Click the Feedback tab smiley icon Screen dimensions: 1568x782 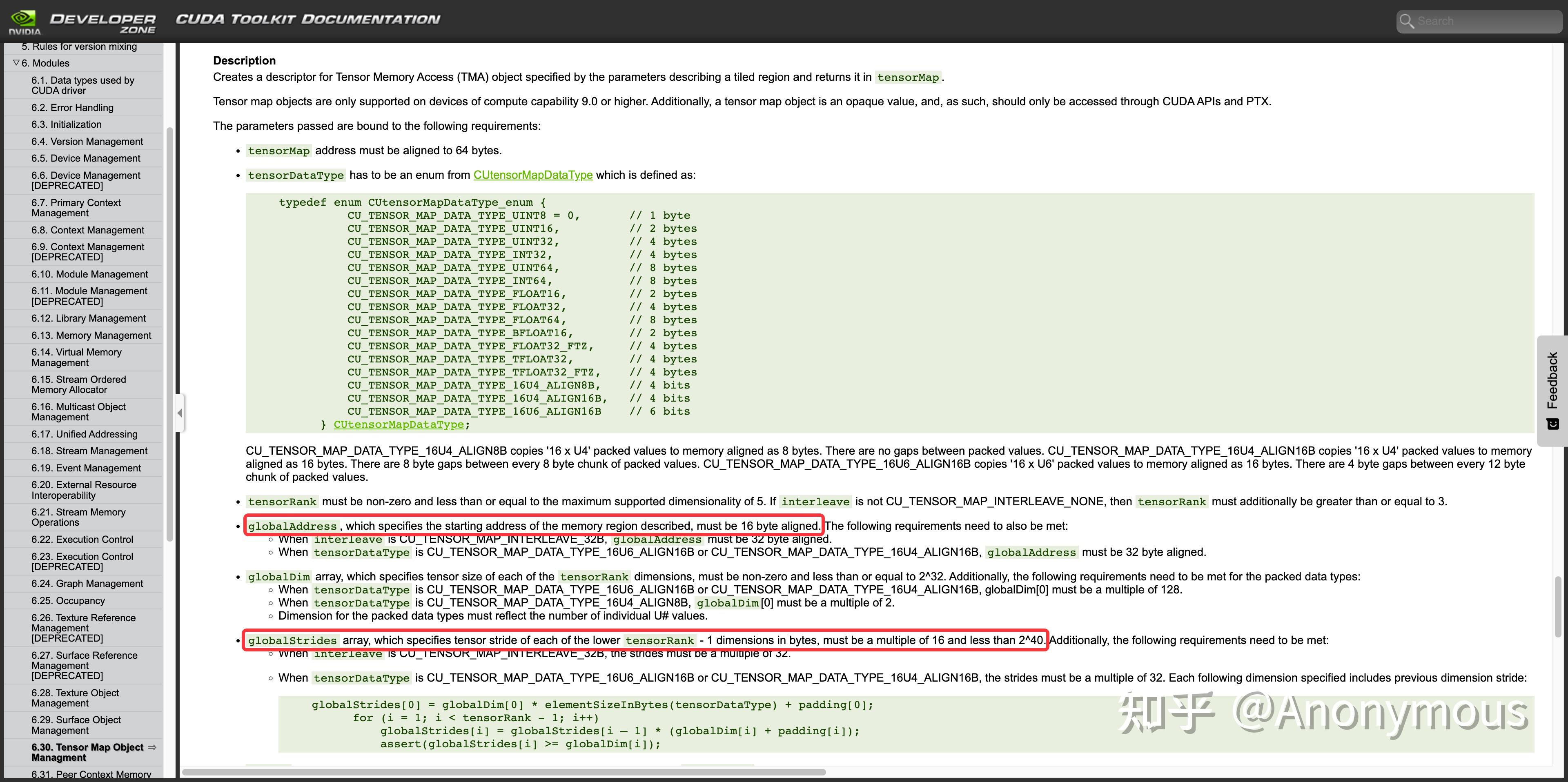tap(1553, 424)
